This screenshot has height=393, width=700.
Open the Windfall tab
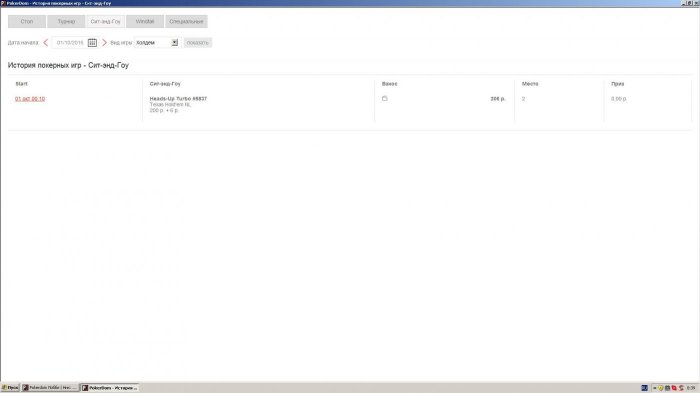pos(145,21)
